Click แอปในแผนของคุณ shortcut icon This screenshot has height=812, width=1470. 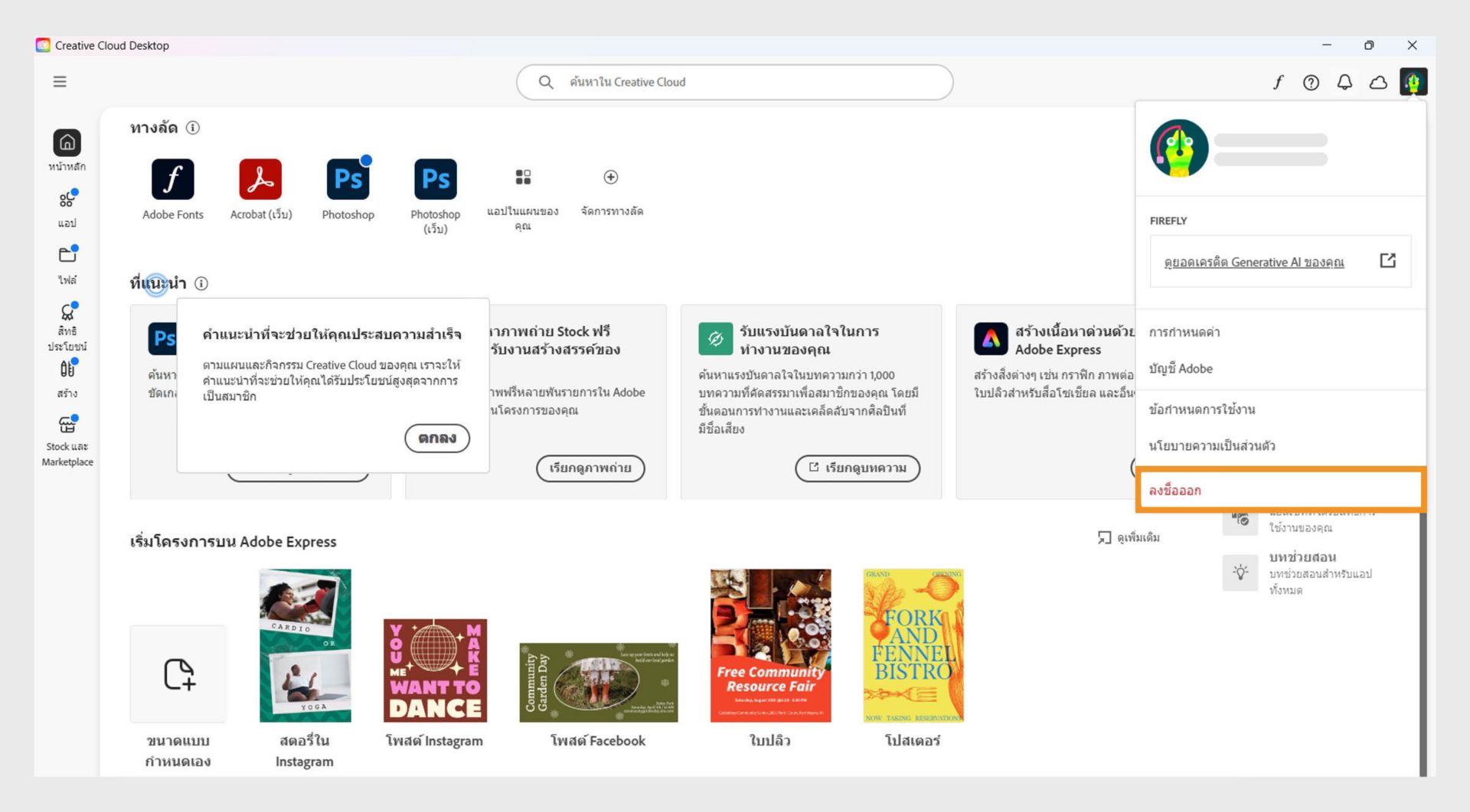click(x=524, y=178)
